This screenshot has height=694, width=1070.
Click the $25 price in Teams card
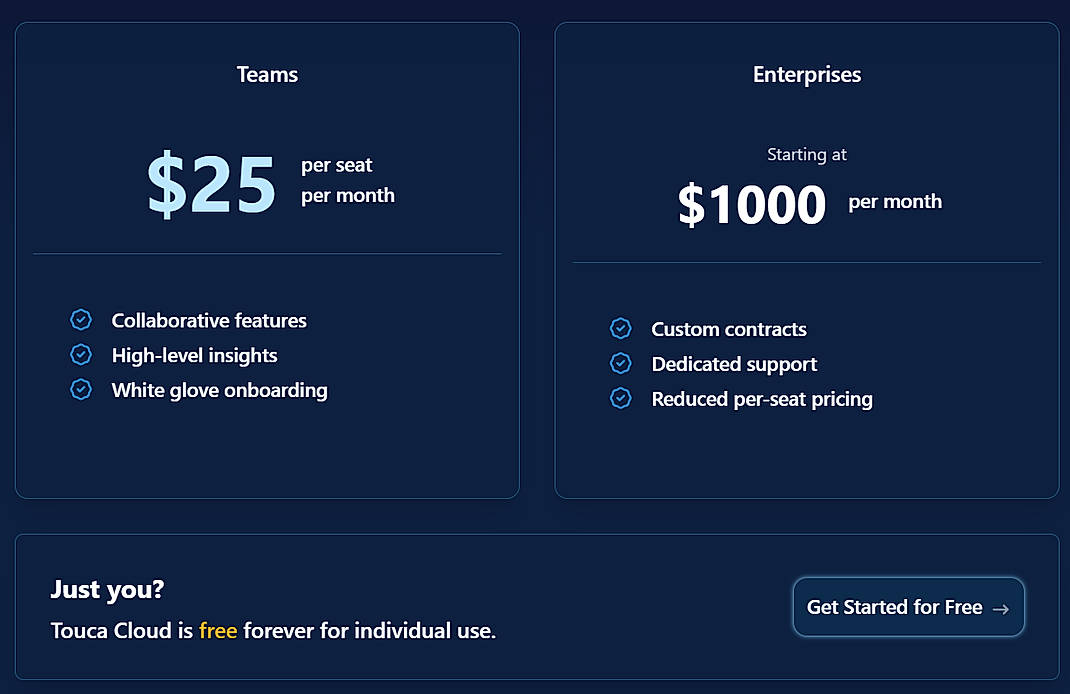[x=212, y=184]
